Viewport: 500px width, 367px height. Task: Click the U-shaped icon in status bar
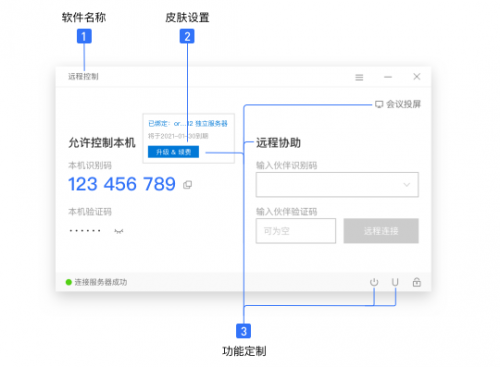point(395,282)
